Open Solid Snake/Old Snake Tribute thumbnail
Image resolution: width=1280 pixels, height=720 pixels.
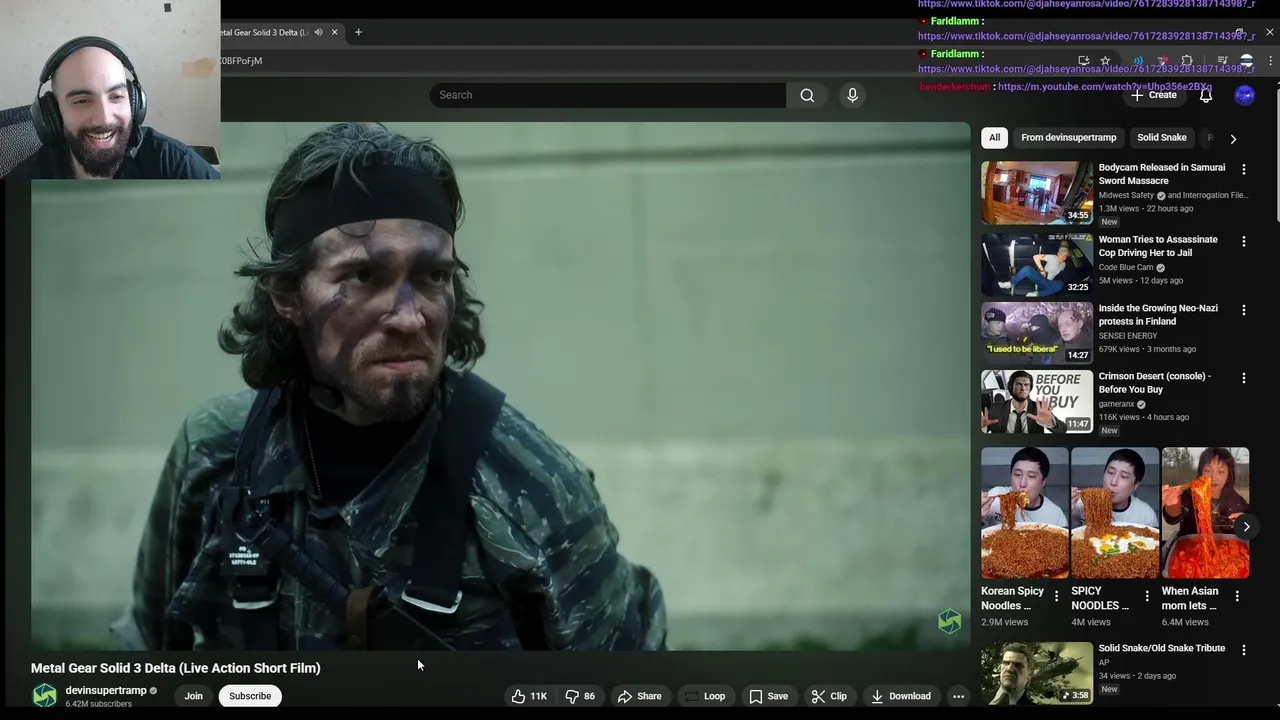tap(1036, 673)
